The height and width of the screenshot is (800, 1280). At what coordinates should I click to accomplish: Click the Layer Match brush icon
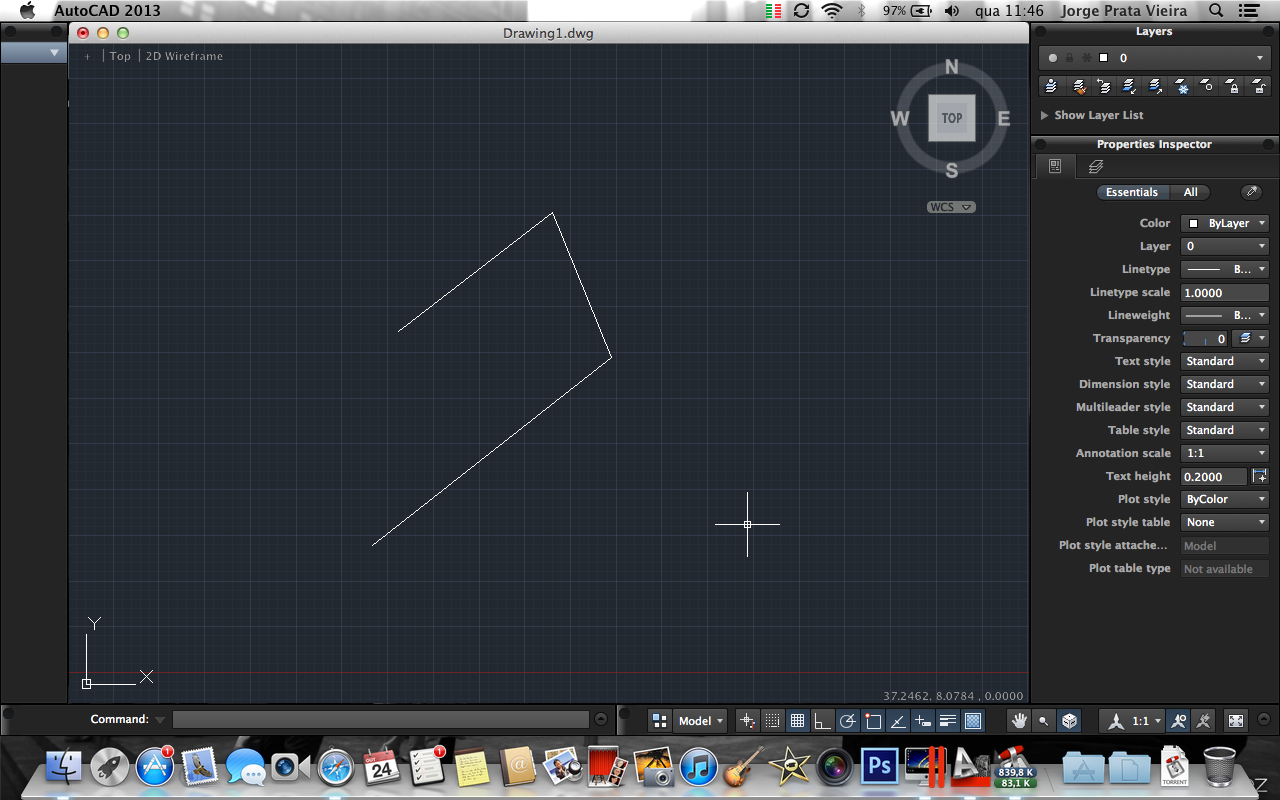tap(1078, 87)
